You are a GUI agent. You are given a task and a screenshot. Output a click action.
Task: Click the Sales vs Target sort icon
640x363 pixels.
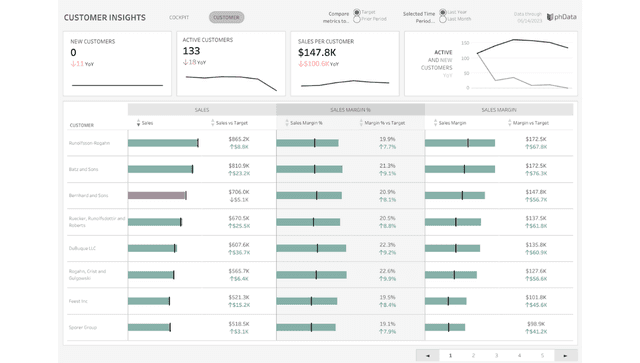[x=213, y=123]
